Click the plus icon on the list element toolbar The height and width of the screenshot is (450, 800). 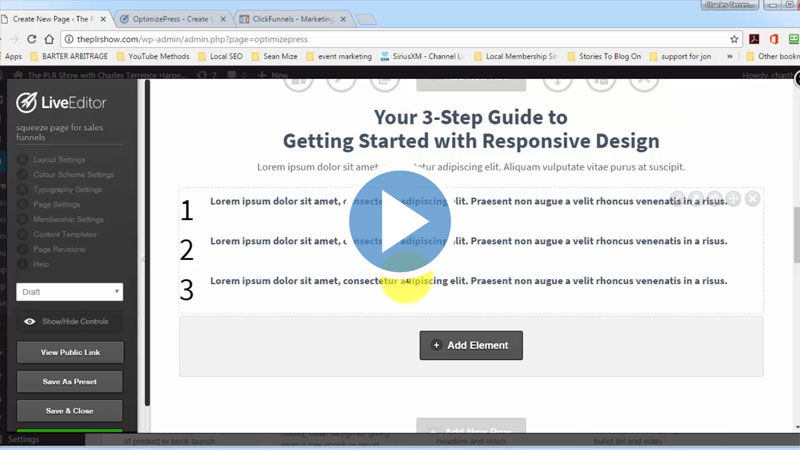(x=733, y=199)
